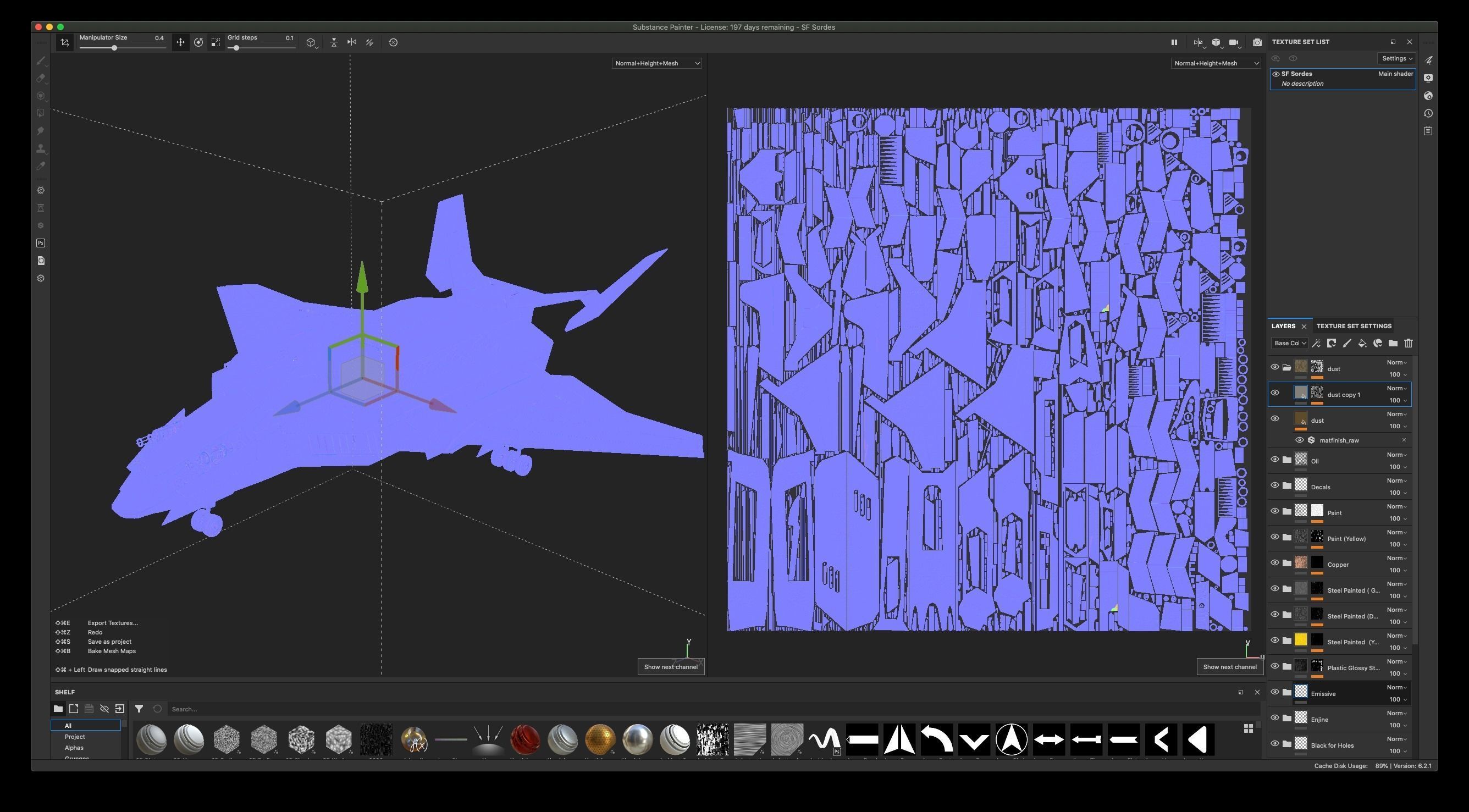Open the 2D viewport Normal+Height+Mesh dropdown
Image resolution: width=1469 pixels, height=812 pixels.
pos(1215,63)
